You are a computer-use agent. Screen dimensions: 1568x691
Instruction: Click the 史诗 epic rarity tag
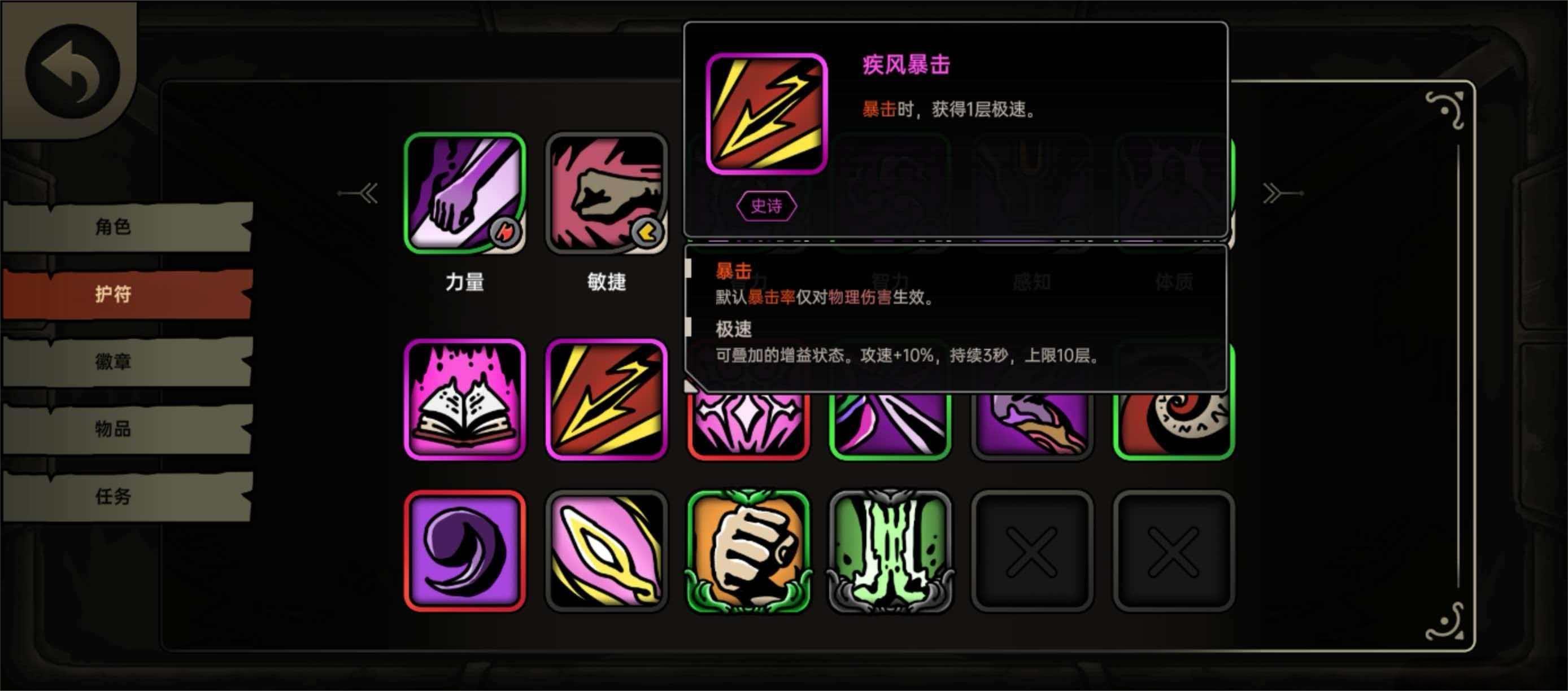coord(766,206)
